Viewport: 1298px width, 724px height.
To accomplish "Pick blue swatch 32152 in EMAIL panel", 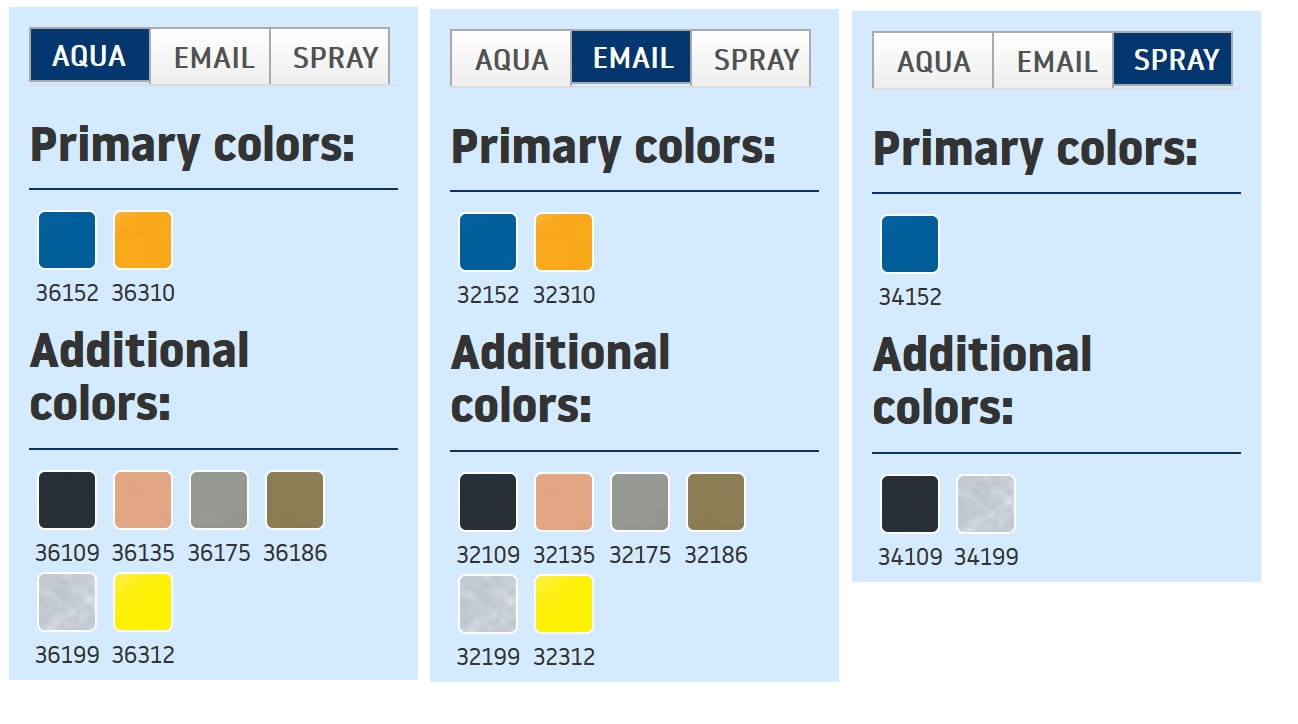I will (x=488, y=242).
